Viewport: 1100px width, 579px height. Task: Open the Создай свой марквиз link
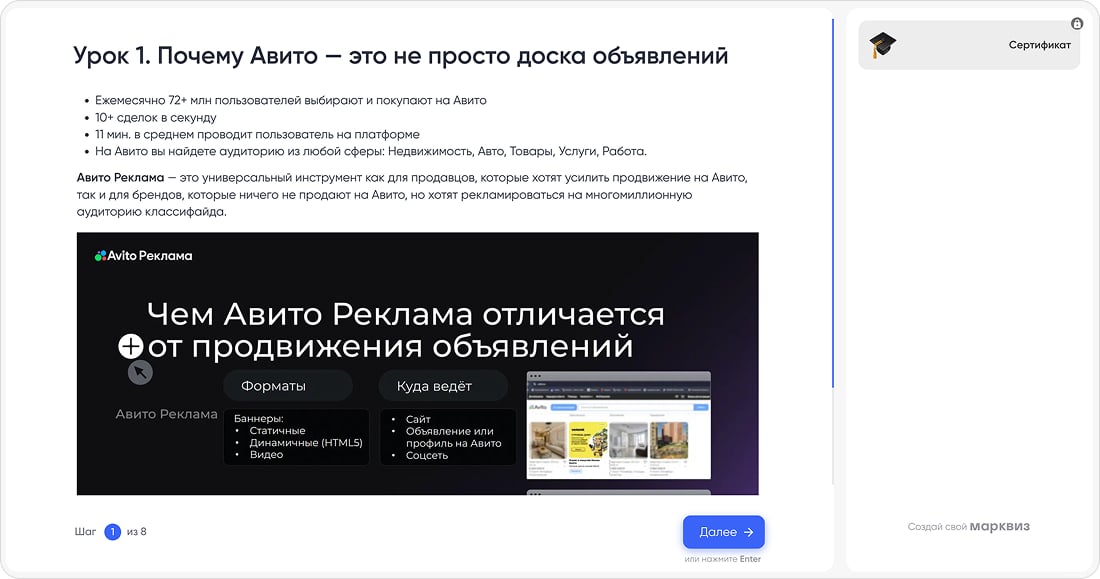pyautogui.click(x=968, y=526)
